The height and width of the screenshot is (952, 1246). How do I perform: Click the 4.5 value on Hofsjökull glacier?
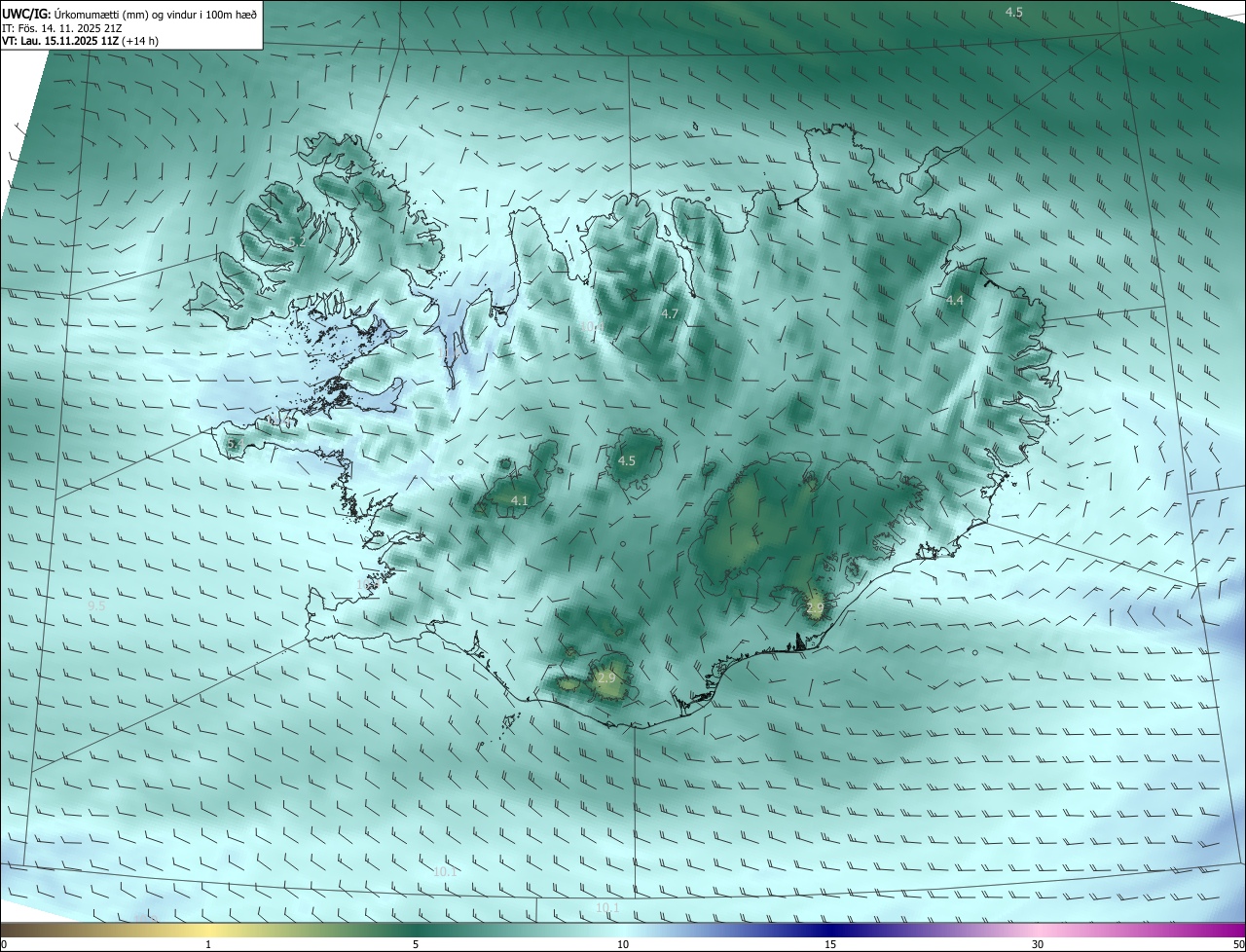point(627,460)
